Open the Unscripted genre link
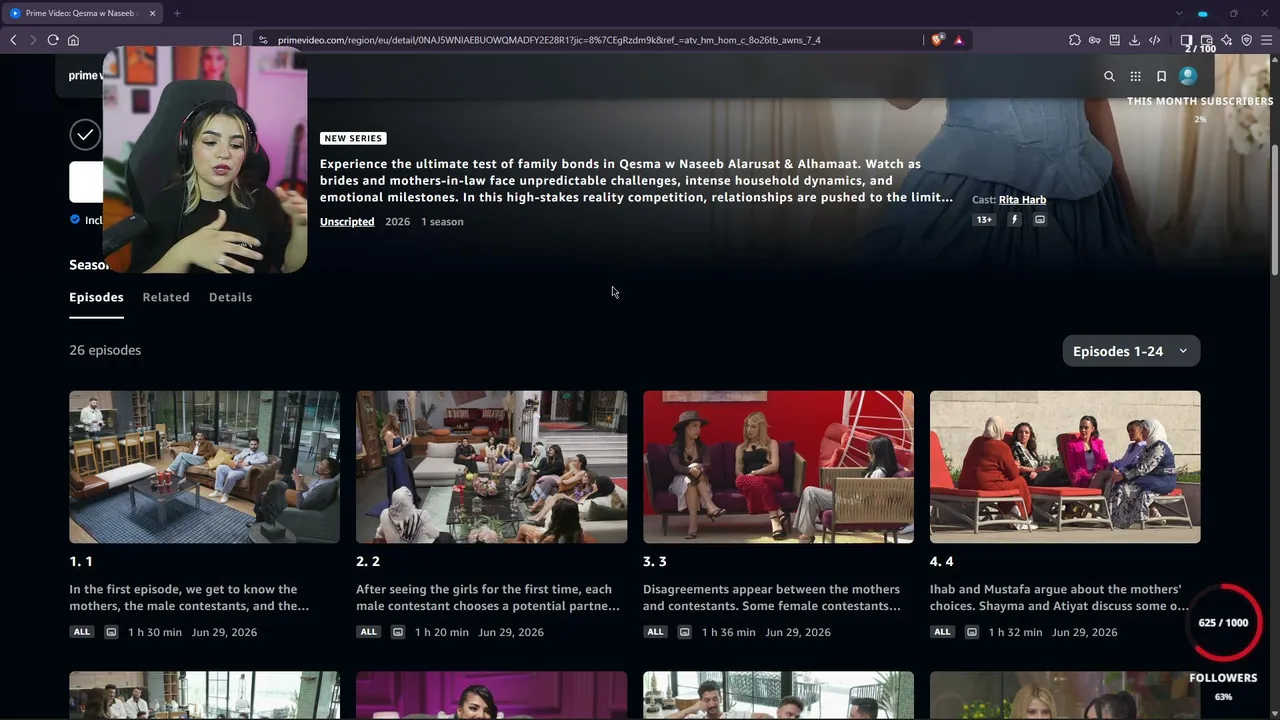The width and height of the screenshot is (1280, 720). coord(347,222)
